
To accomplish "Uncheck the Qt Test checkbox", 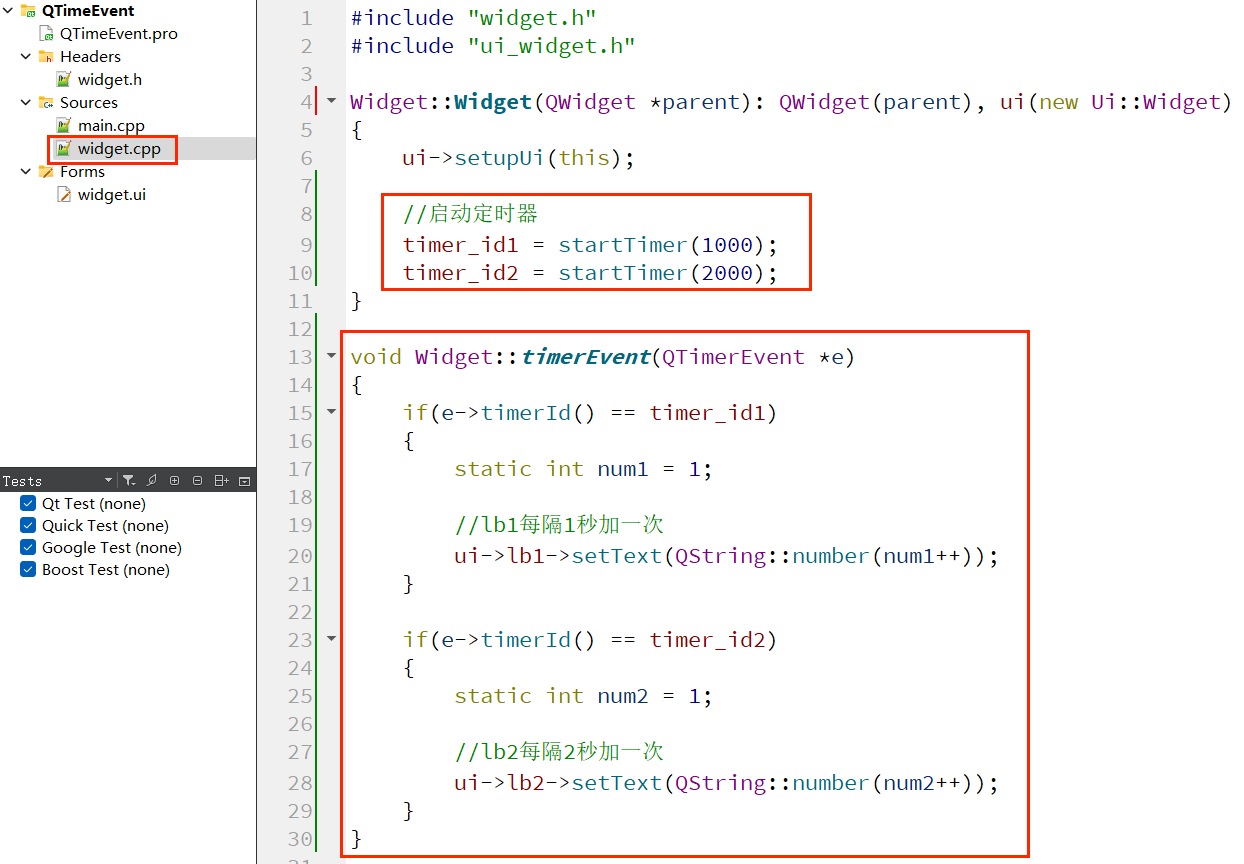I will (28, 504).
